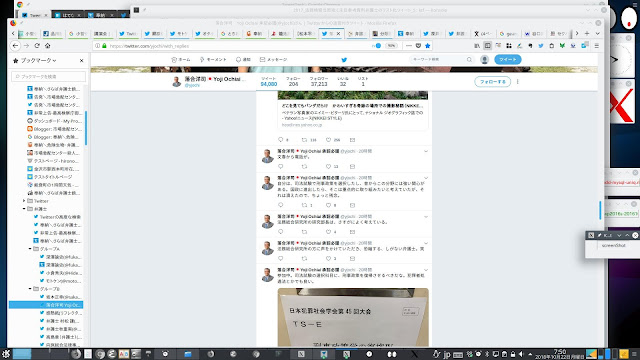Reply to the tweet with 116 retweets
This screenshot has height=360, width=640.
(x=280, y=140)
